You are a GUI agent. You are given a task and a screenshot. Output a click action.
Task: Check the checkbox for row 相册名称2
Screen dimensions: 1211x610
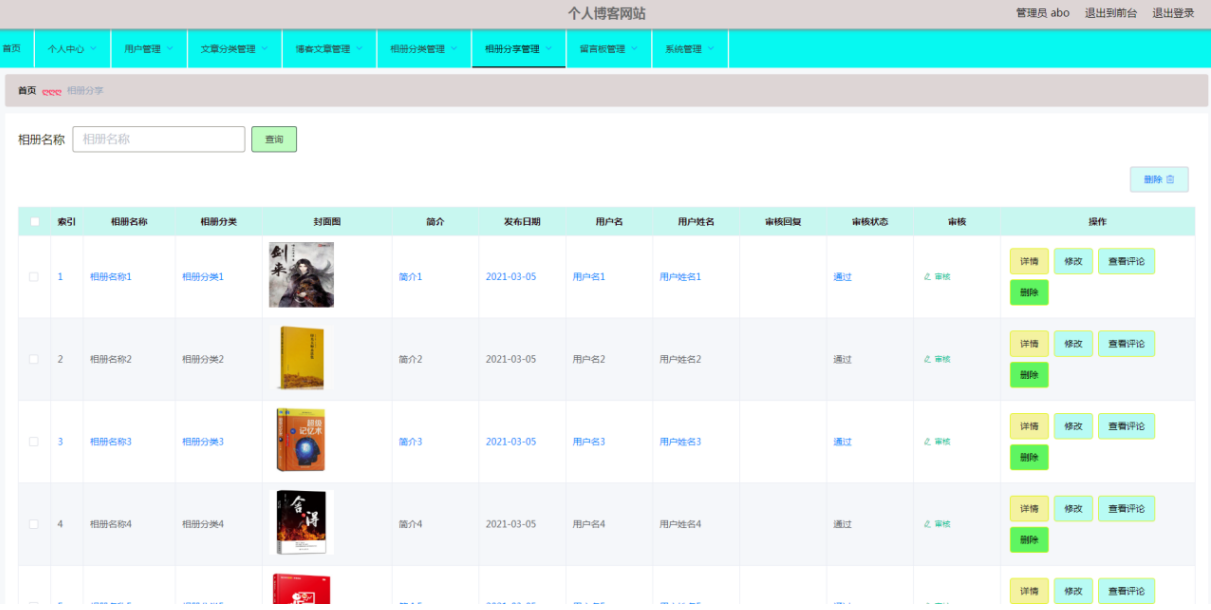[x=34, y=359]
